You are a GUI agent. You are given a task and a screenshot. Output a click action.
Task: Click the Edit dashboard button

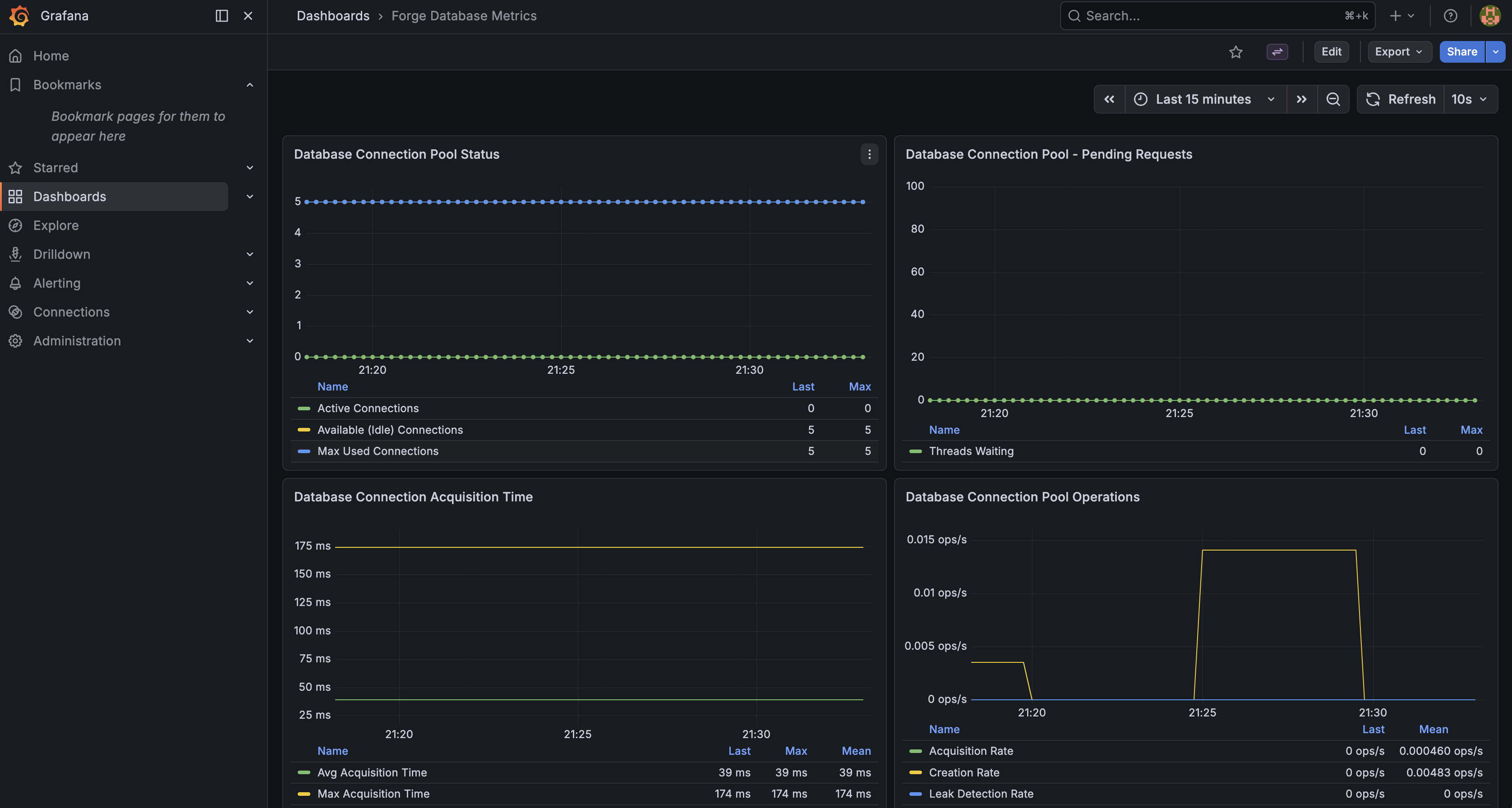tap(1331, 52)
